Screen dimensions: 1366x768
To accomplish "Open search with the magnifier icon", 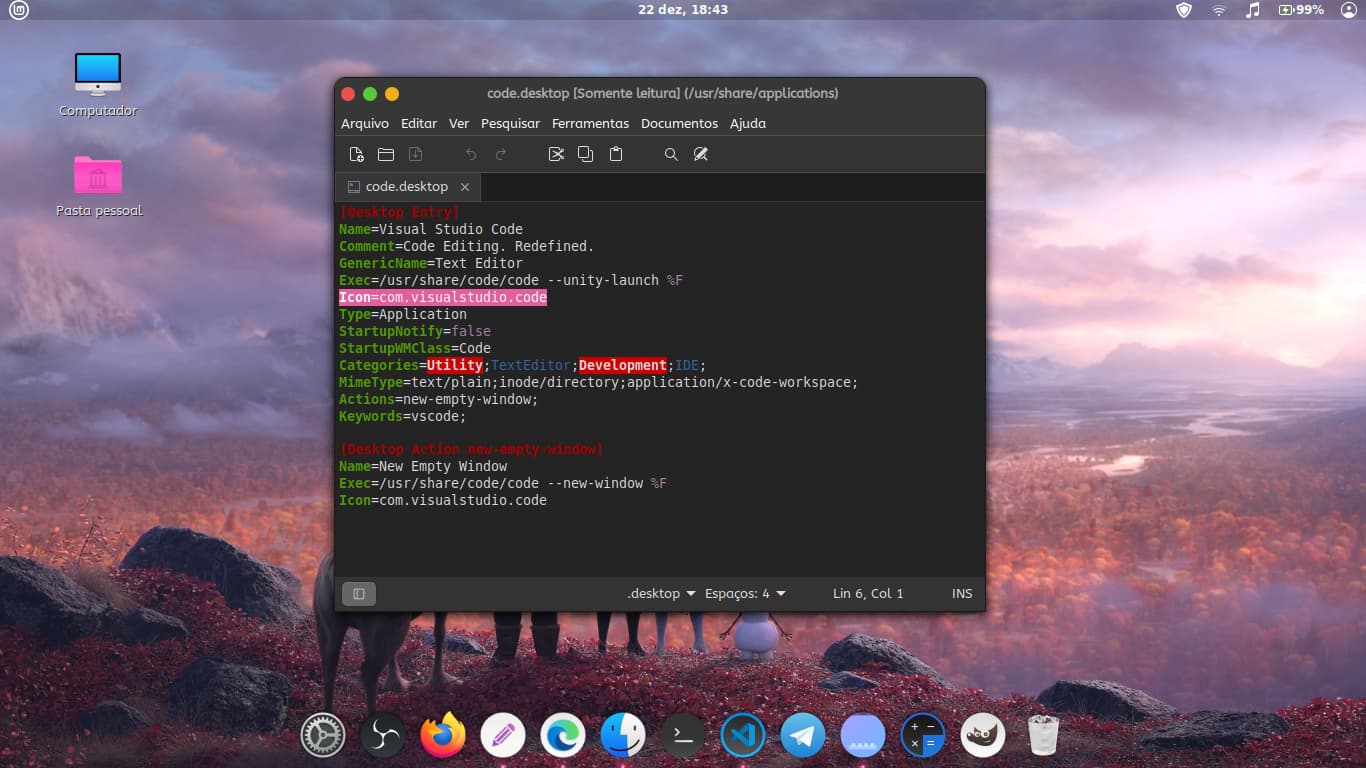I will coord(671,154).
